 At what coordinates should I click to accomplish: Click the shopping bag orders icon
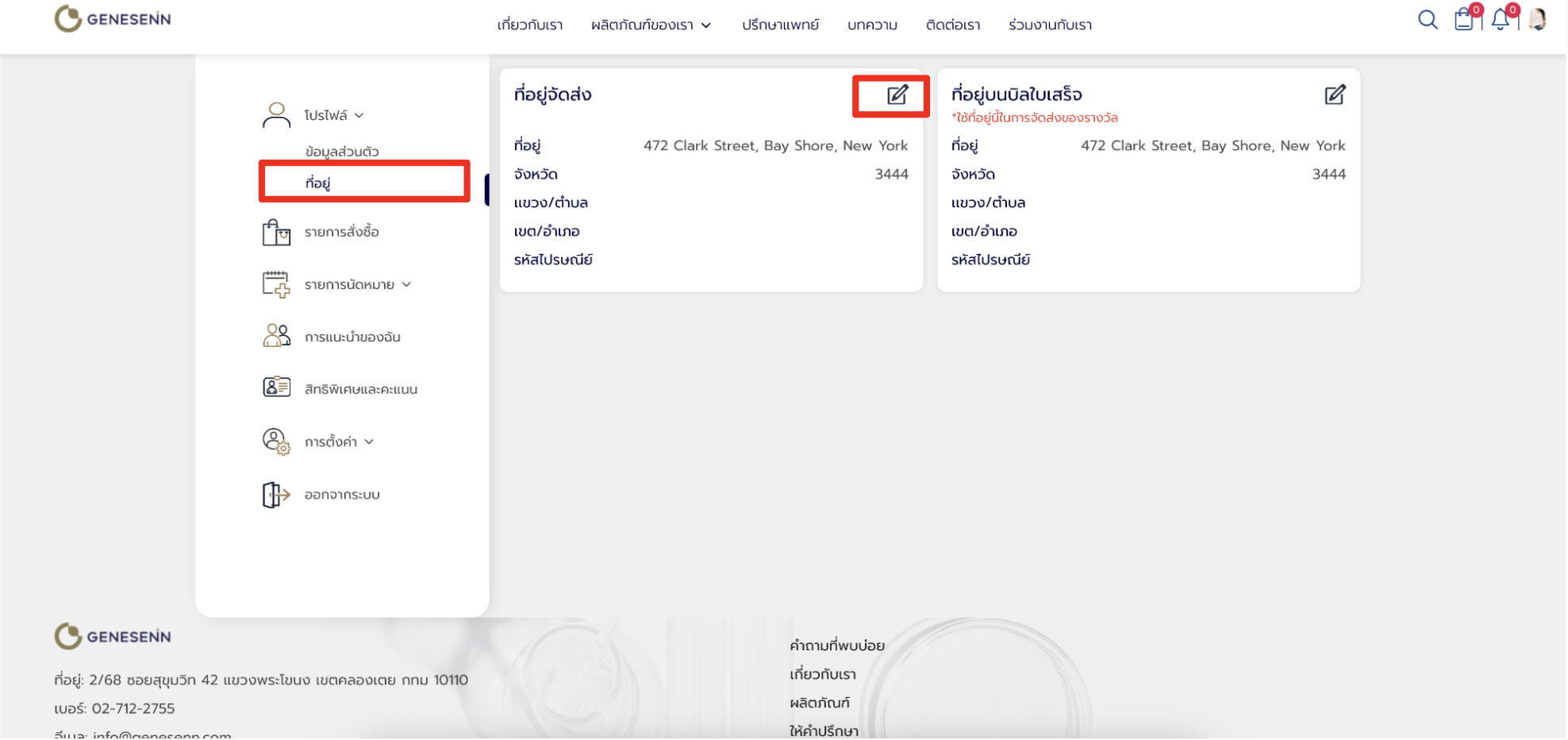(276, 233)
